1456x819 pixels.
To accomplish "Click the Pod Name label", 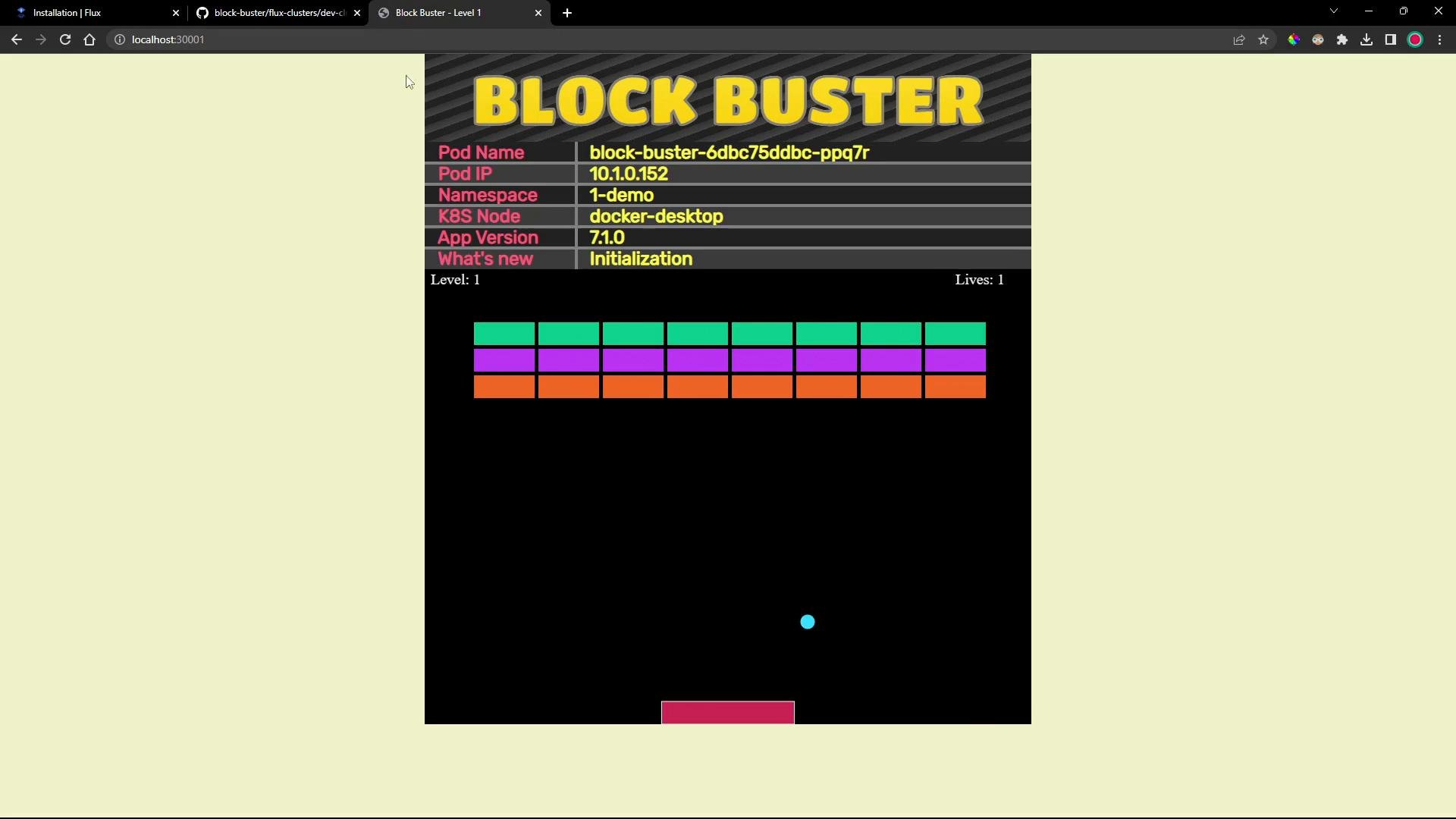I will tap(481, 152).
